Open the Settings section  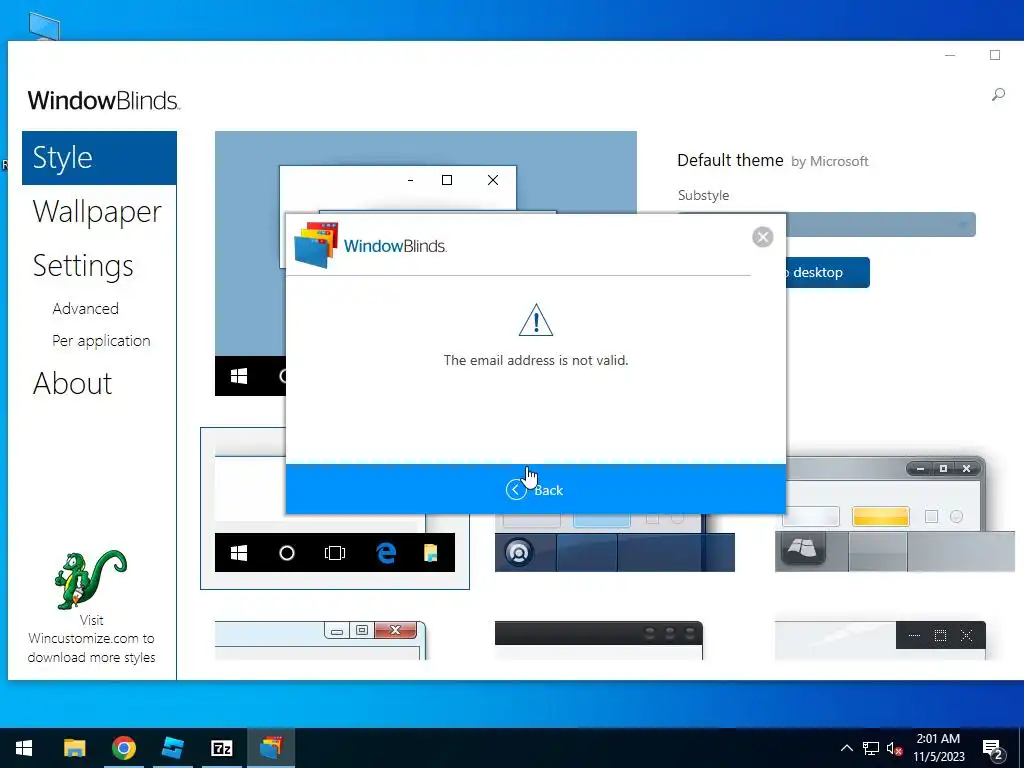point(83,266)
